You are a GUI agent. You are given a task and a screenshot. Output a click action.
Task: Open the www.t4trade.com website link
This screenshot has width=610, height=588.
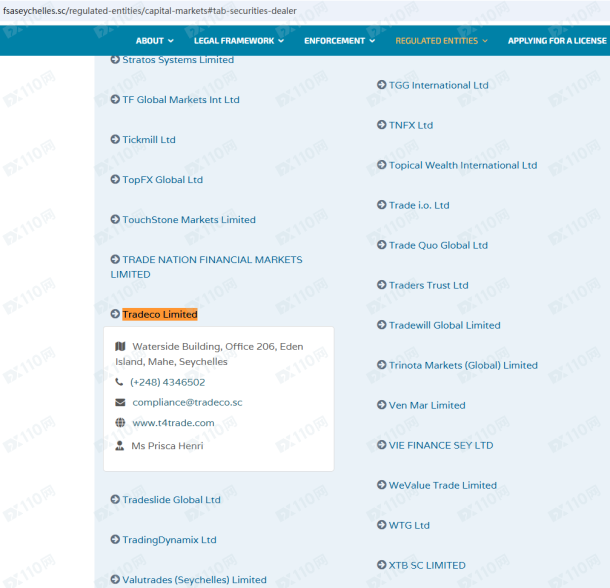(173, 423)
